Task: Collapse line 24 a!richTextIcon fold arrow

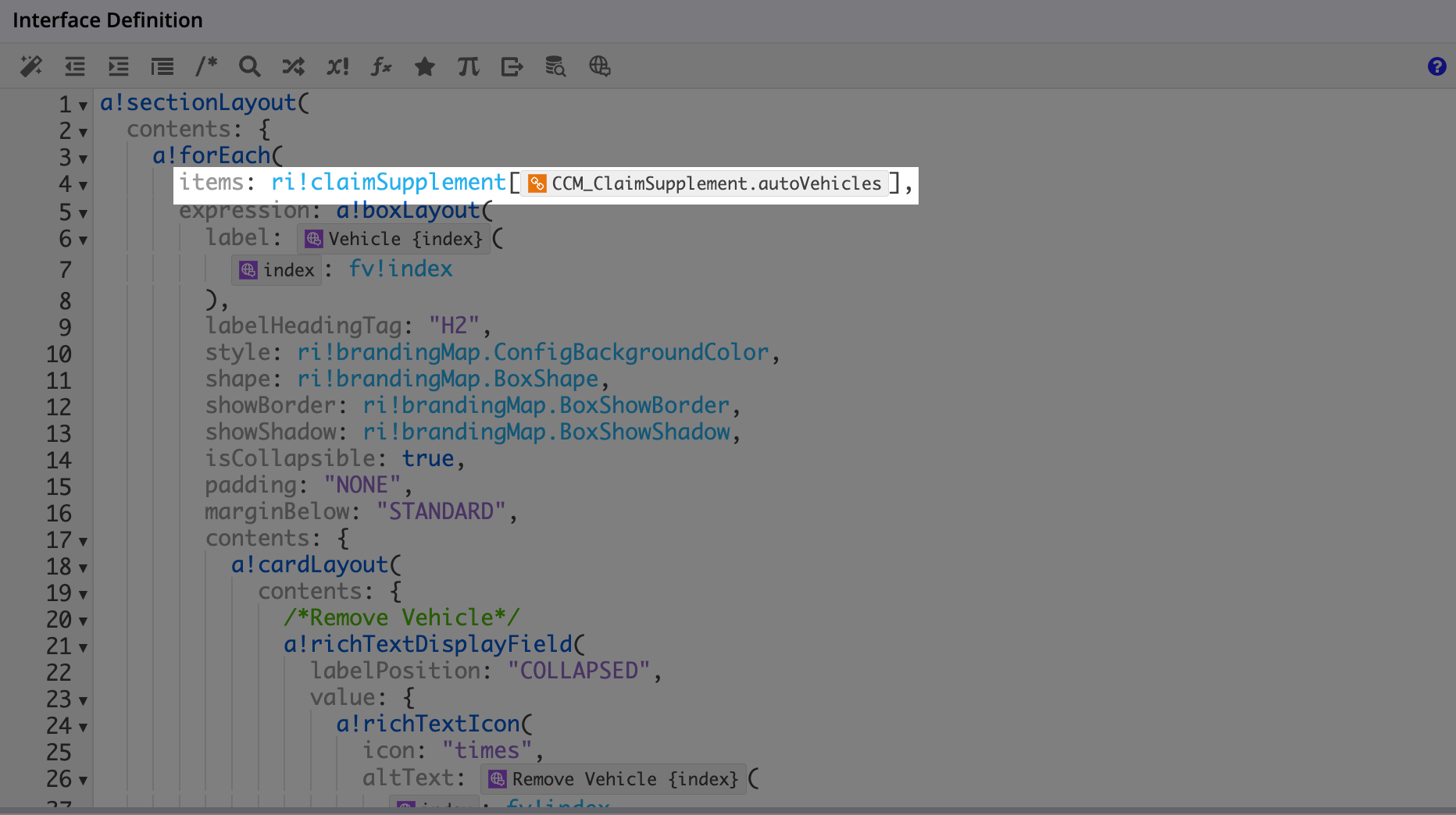Action: [x=83, y=727]
